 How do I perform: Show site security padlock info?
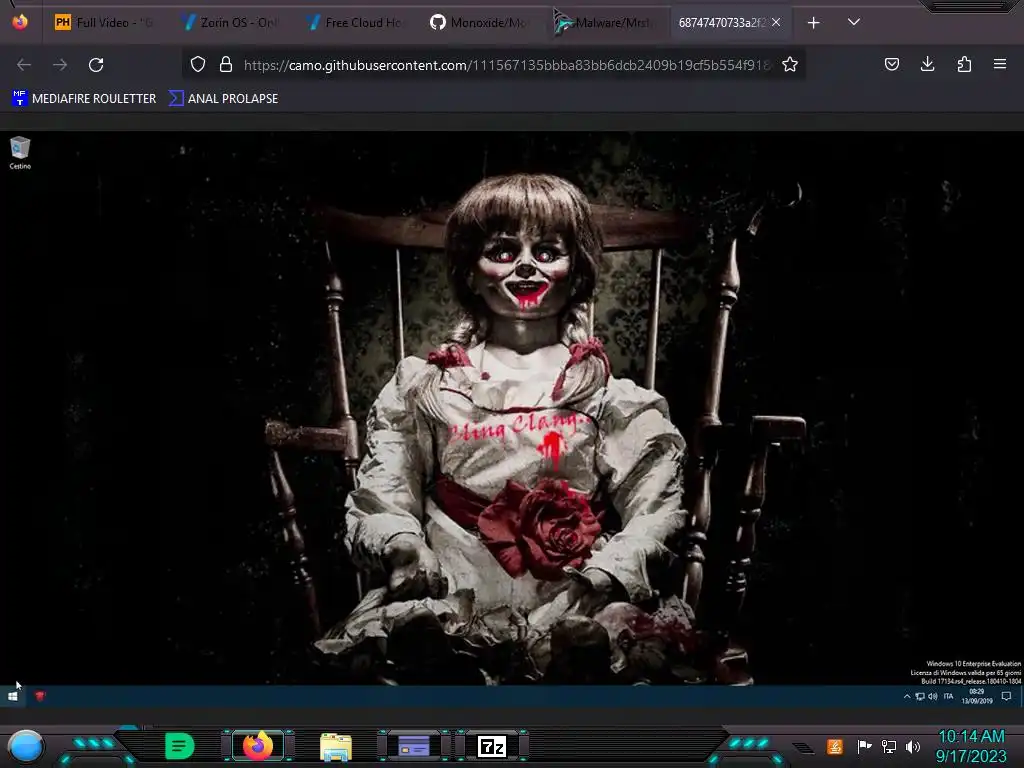click(x=226, y=64)
